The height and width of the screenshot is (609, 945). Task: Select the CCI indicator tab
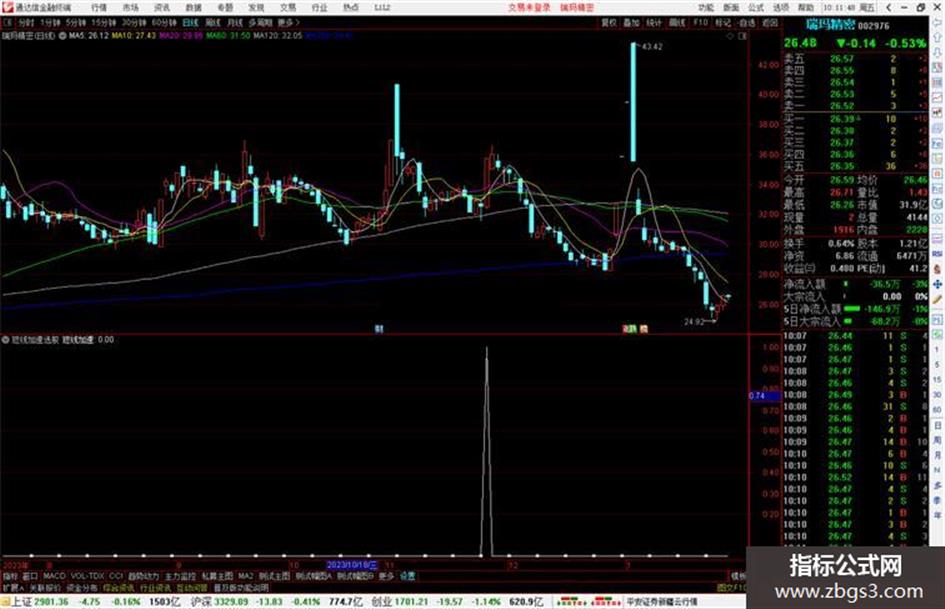[116, 576]
